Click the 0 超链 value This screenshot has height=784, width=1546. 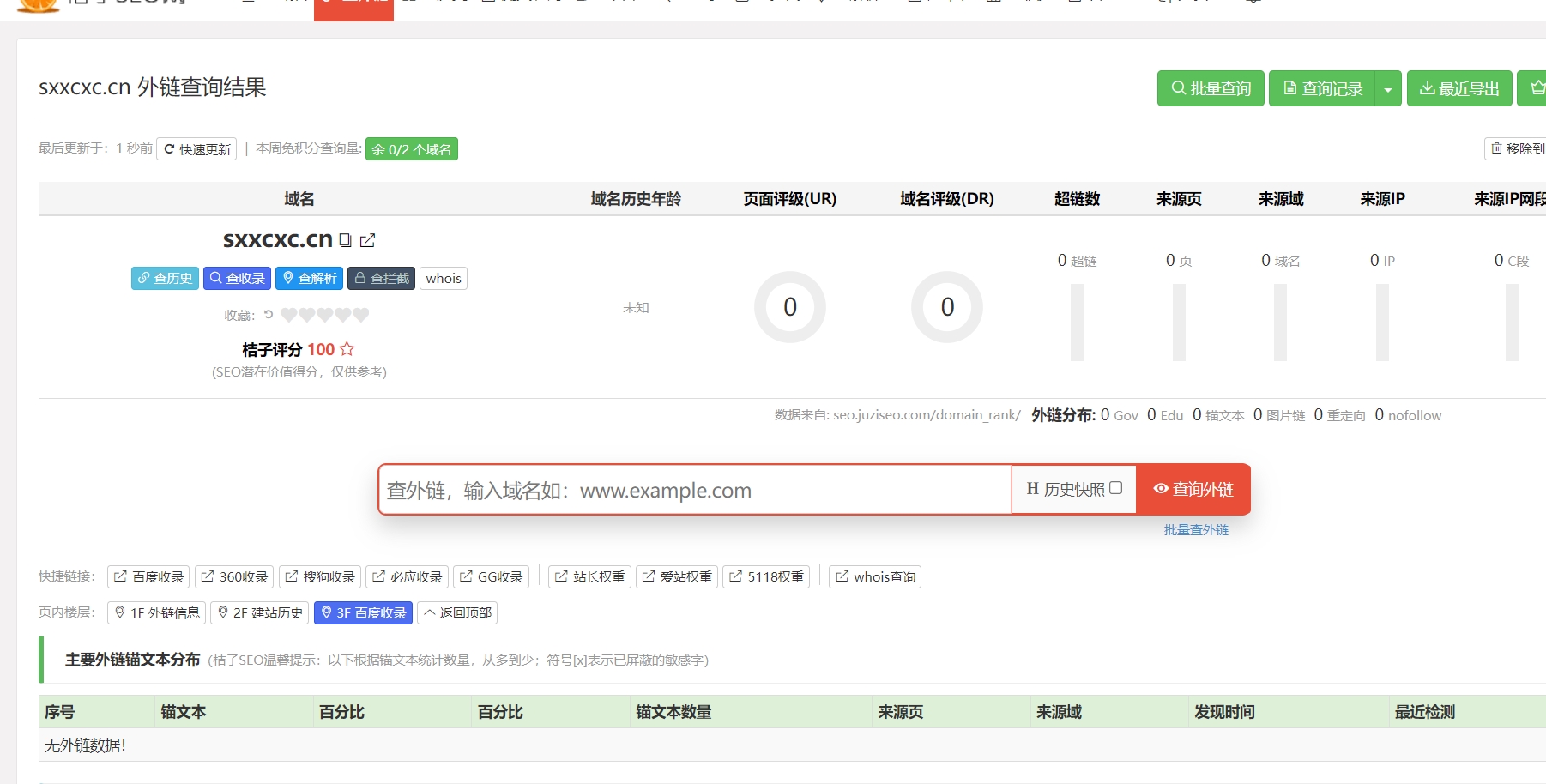pyautogui.click(x=1078, y=261)
